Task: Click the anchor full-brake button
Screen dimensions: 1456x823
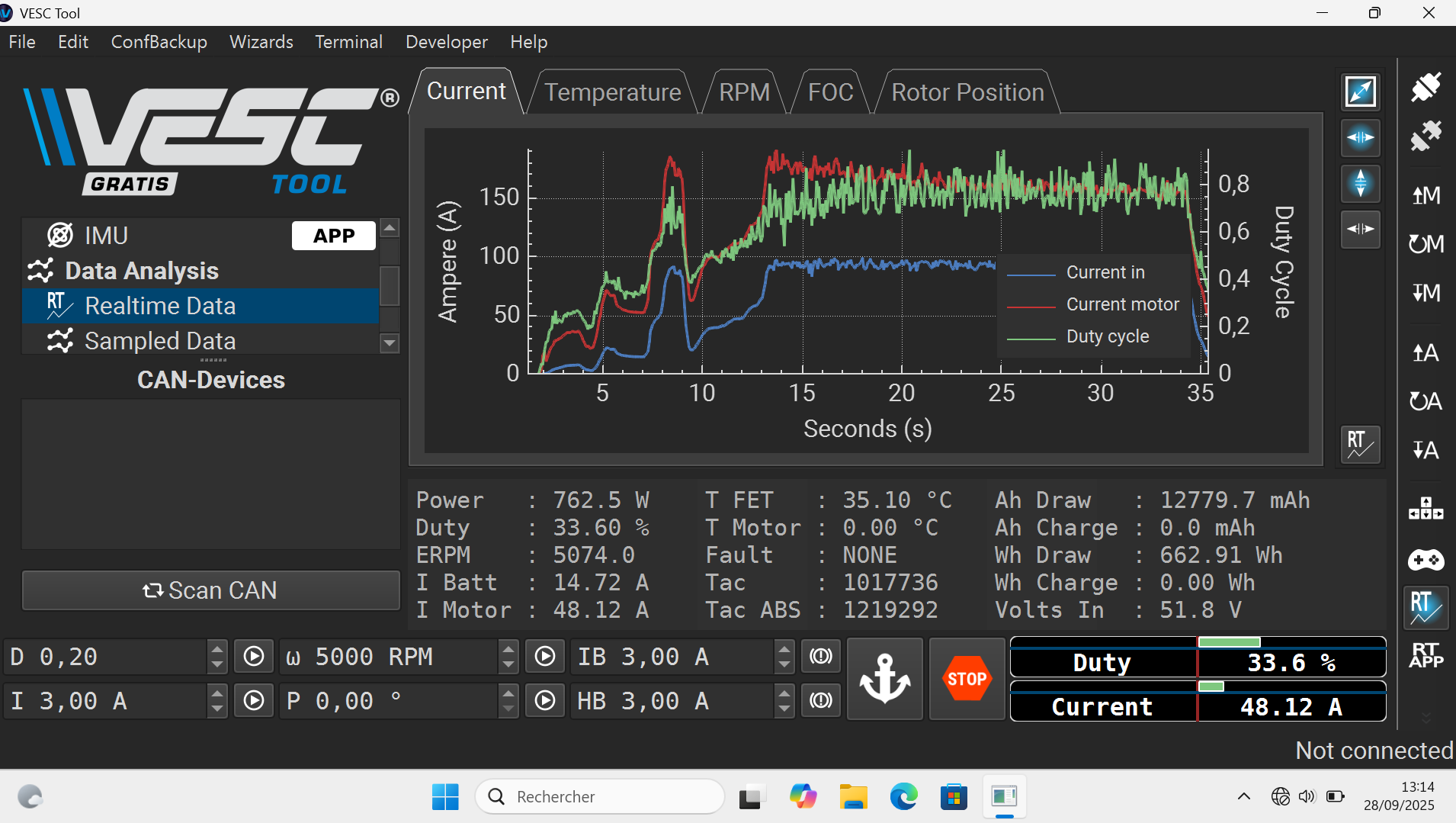Action: tap(885, 679)
